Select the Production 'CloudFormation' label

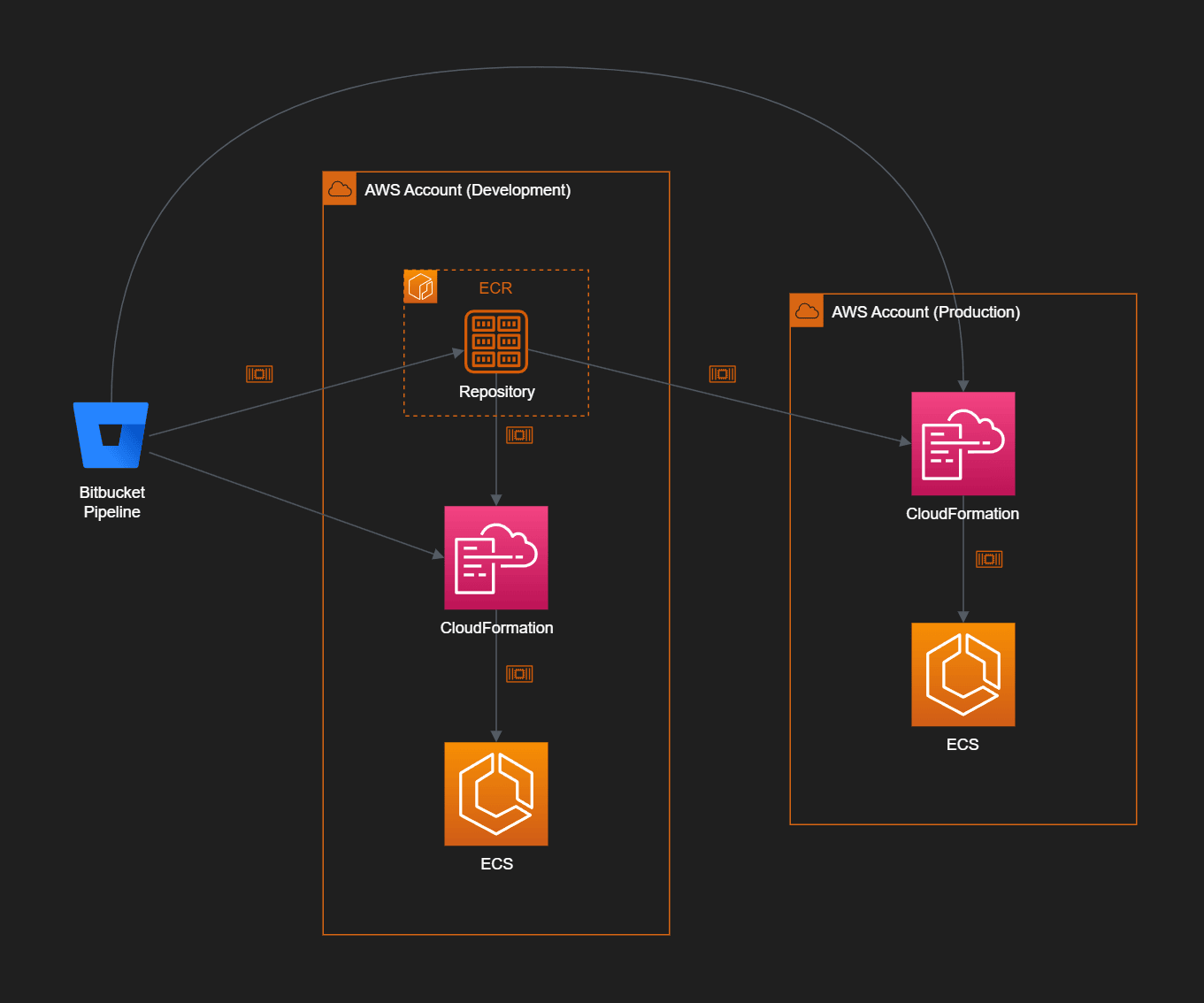point(962,514)
